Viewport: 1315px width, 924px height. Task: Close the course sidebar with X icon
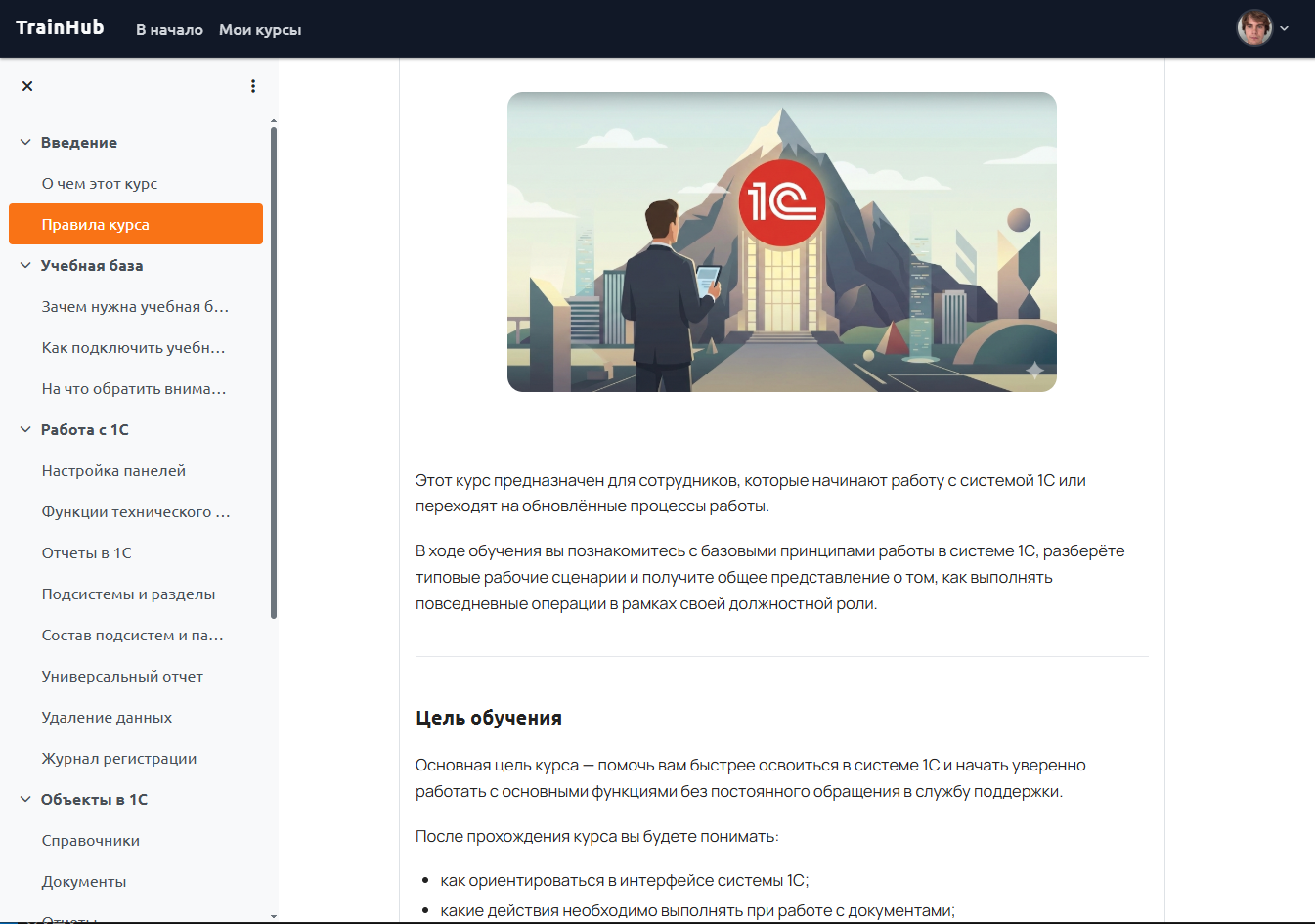tap(27, 86)
